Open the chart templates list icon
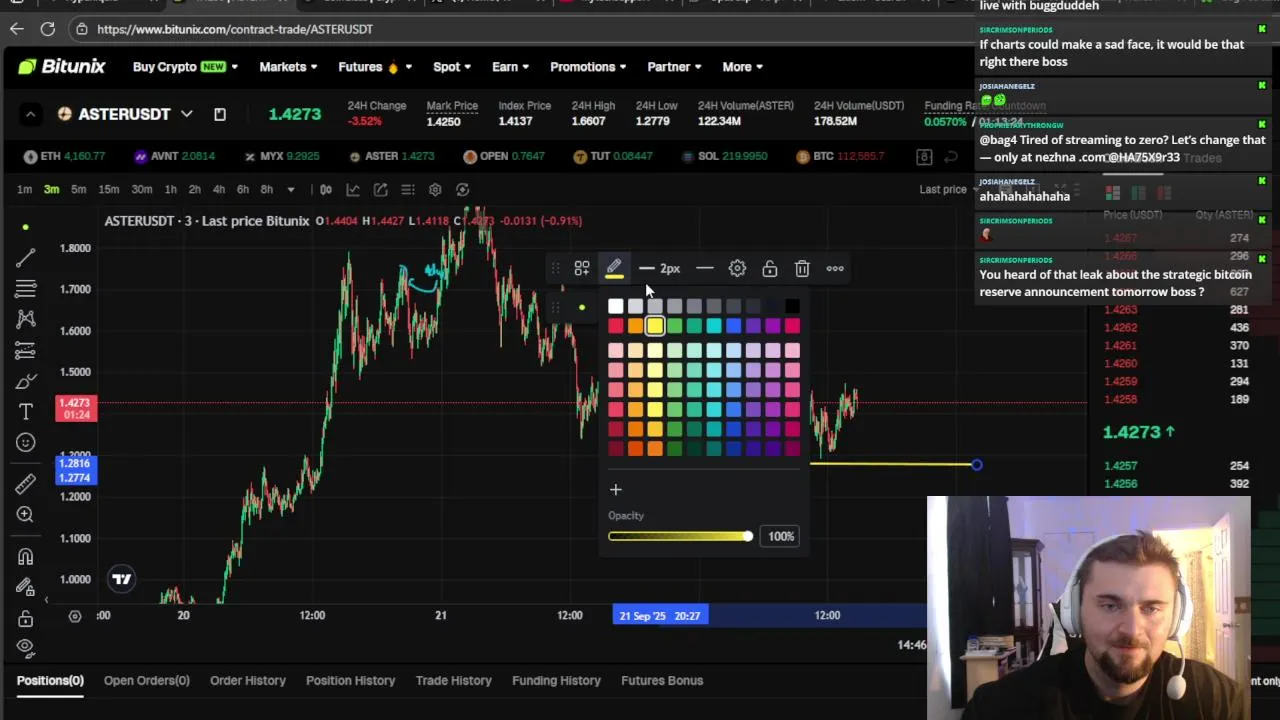The width and height of the screenshot is (1280, 720). point(408,189)
